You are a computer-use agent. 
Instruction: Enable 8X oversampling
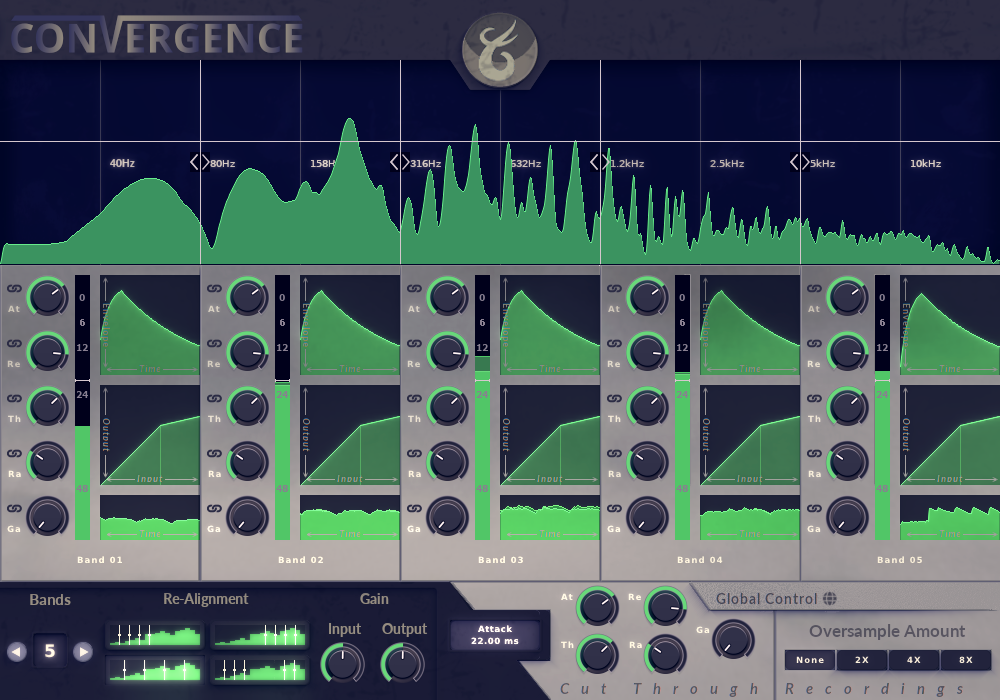click(965, 660)
